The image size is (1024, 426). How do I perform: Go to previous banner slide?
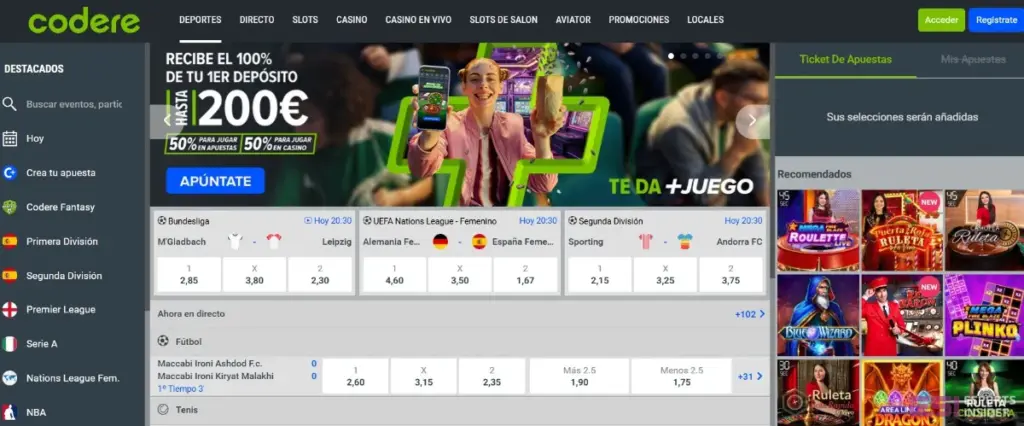click(x=166, y=120)
